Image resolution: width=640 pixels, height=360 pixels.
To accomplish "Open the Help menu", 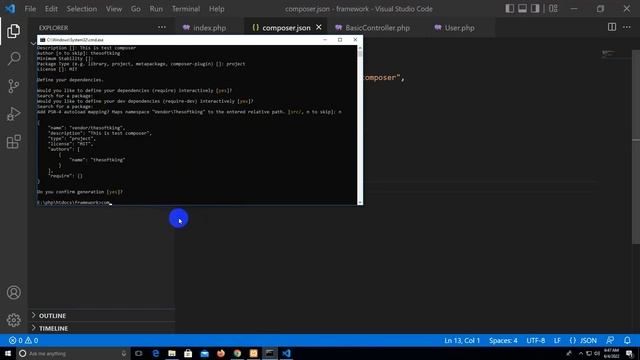I will pos(217,9).
